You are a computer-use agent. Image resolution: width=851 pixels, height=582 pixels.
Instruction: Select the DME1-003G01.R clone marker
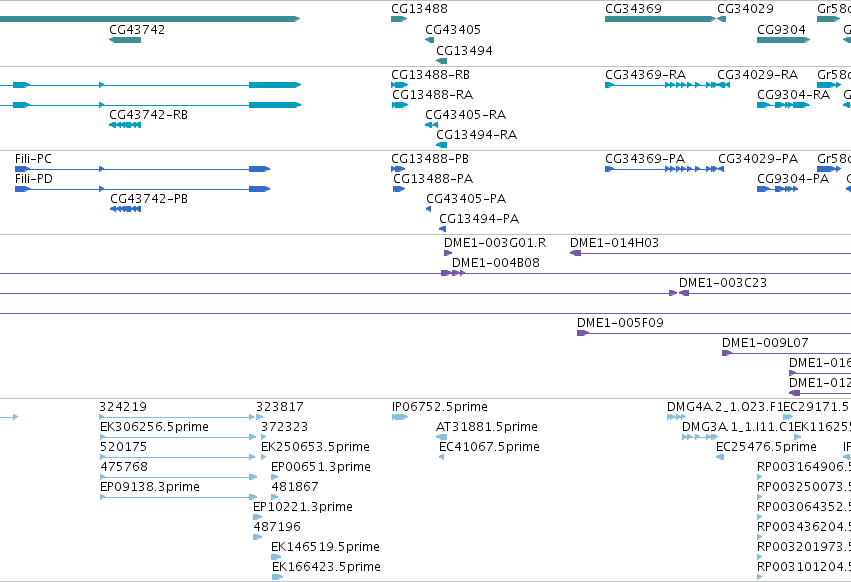(448, 253)
